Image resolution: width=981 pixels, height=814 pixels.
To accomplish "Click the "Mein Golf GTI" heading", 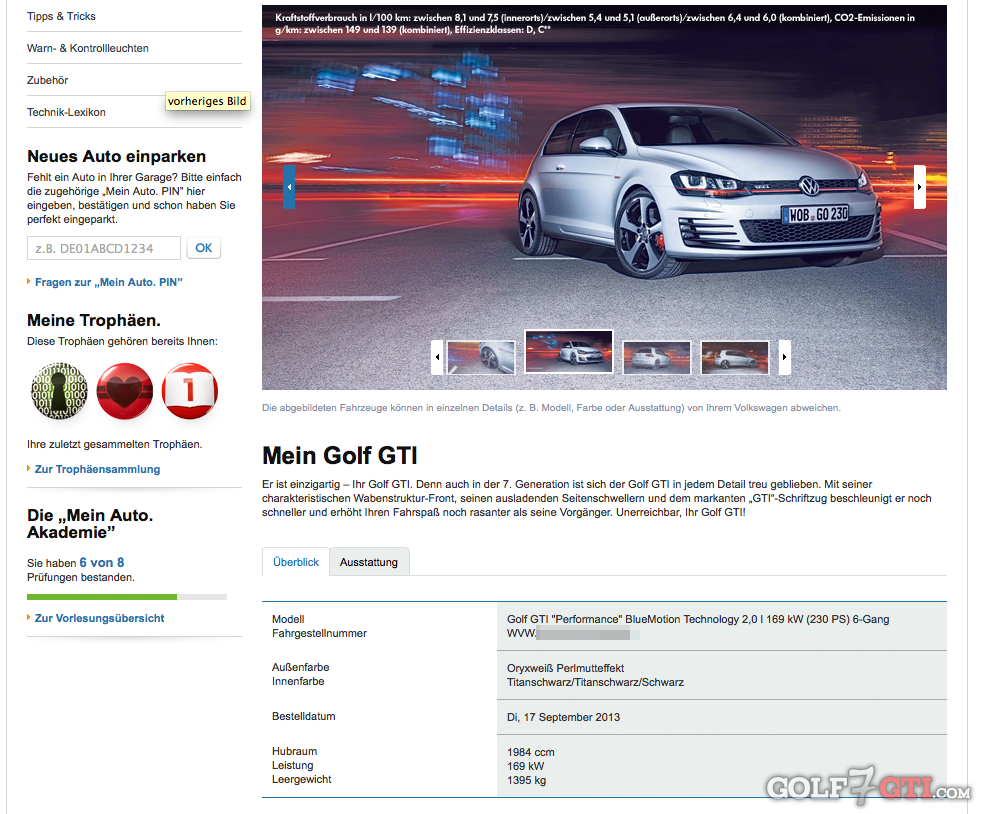I will [x=340, y=455].
